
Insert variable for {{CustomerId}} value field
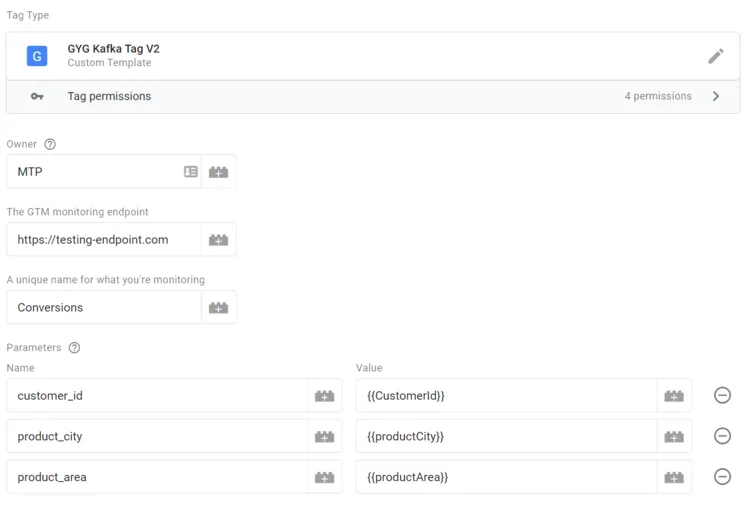674,396
